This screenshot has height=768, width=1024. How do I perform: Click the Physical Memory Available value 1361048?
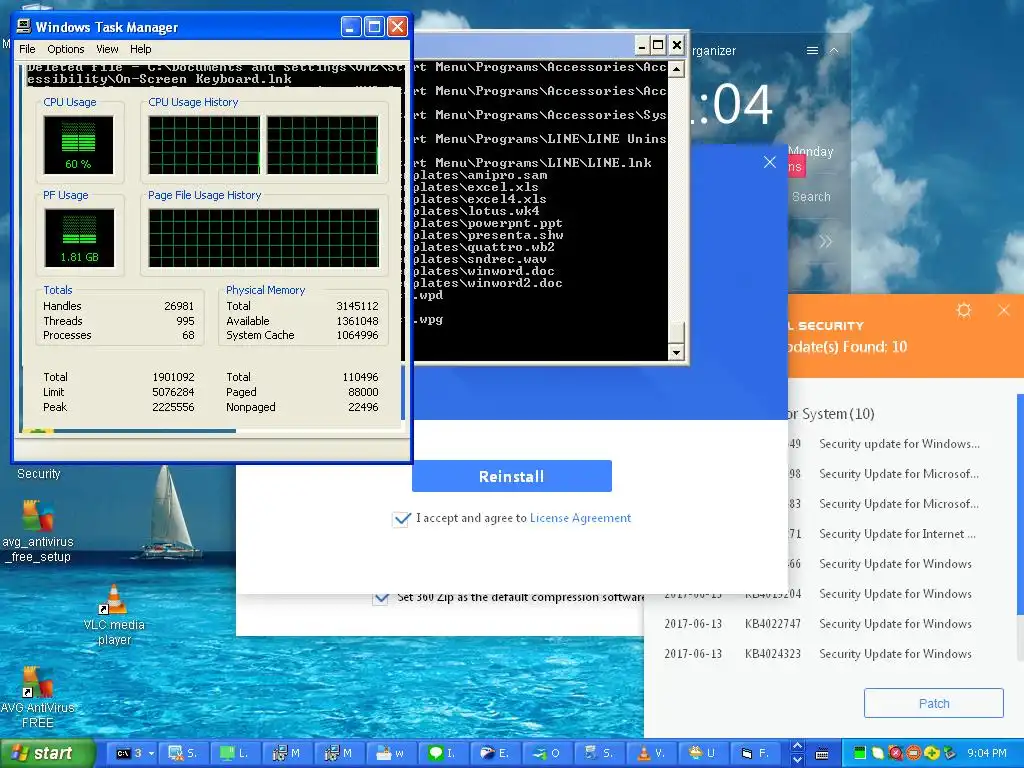click(357, 321)
